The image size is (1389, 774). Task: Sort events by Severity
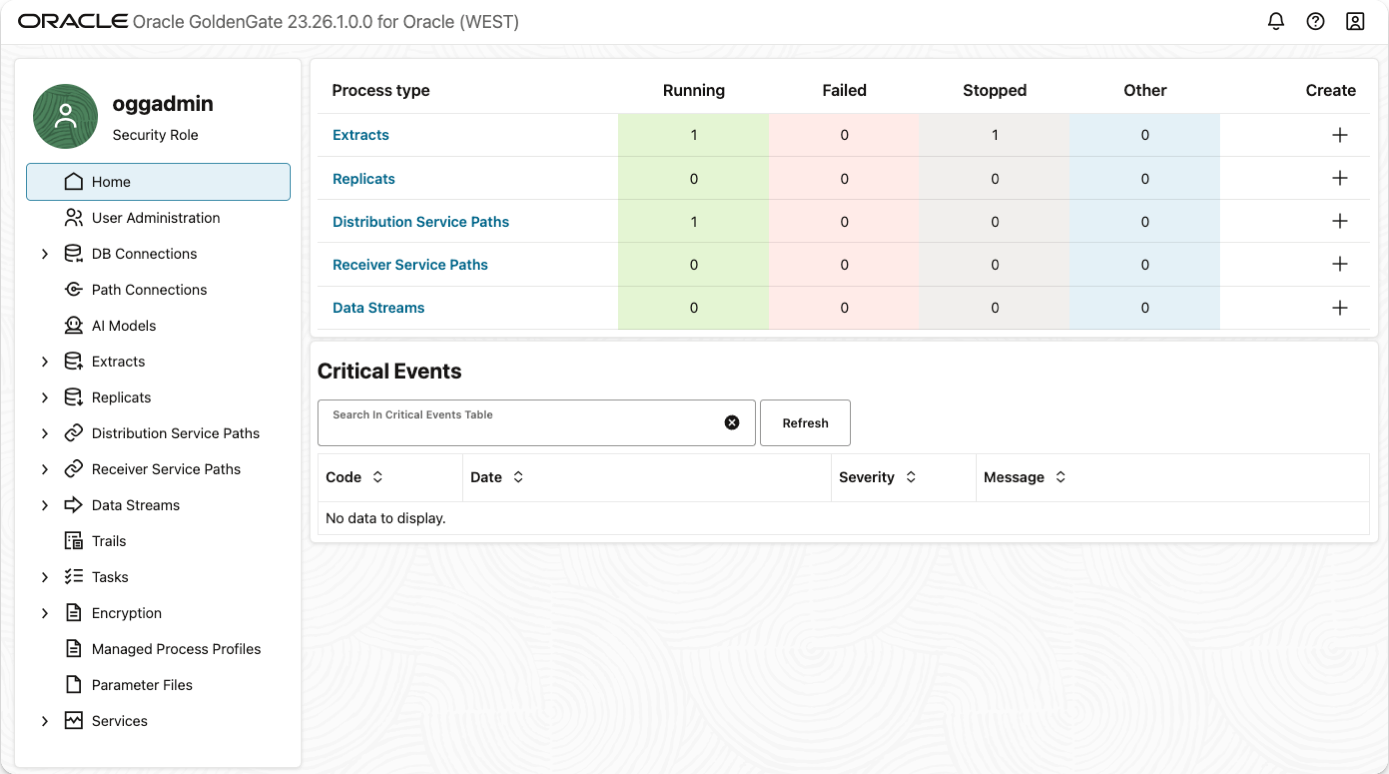(911, 477)
